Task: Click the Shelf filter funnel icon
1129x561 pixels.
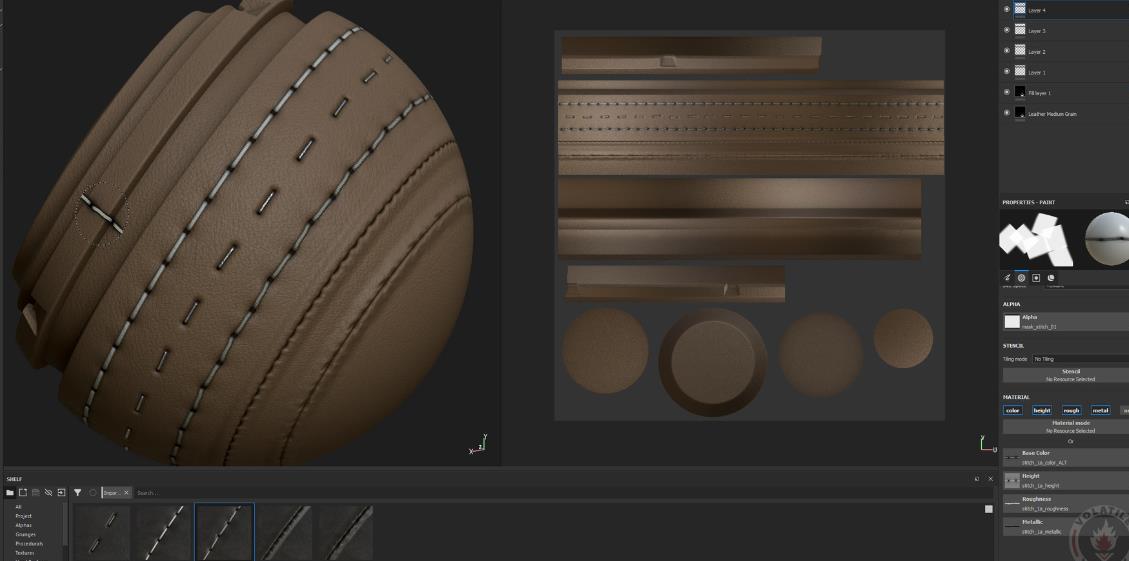Action: pyautogui.click(x=77, y=493)
